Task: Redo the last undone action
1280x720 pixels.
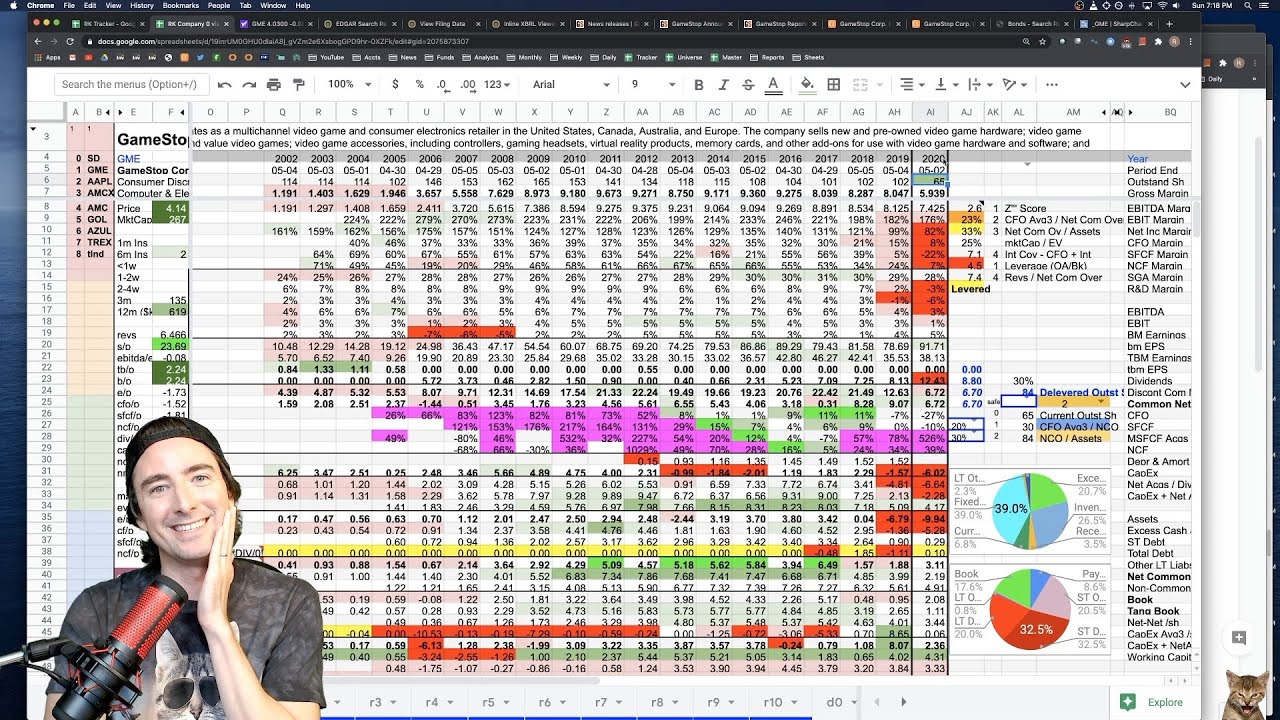Action: (249, 85)
